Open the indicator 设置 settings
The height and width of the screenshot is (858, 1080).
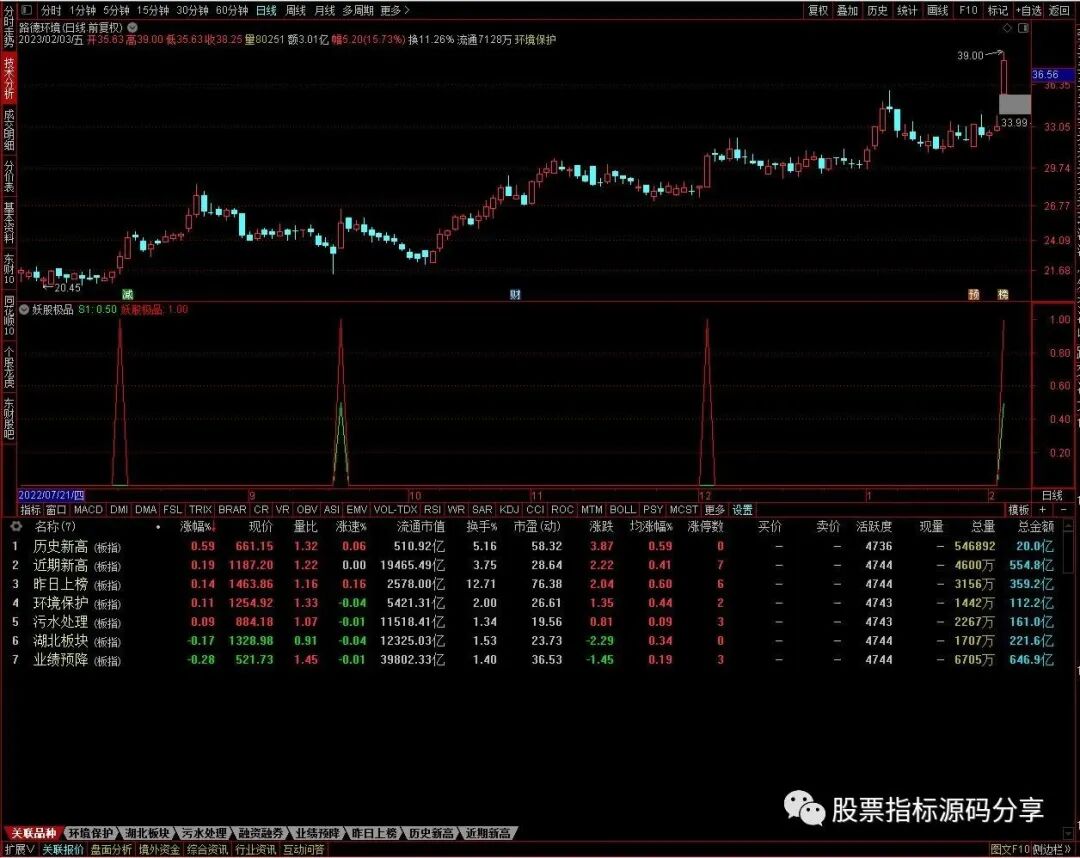(x=742, y=510)
